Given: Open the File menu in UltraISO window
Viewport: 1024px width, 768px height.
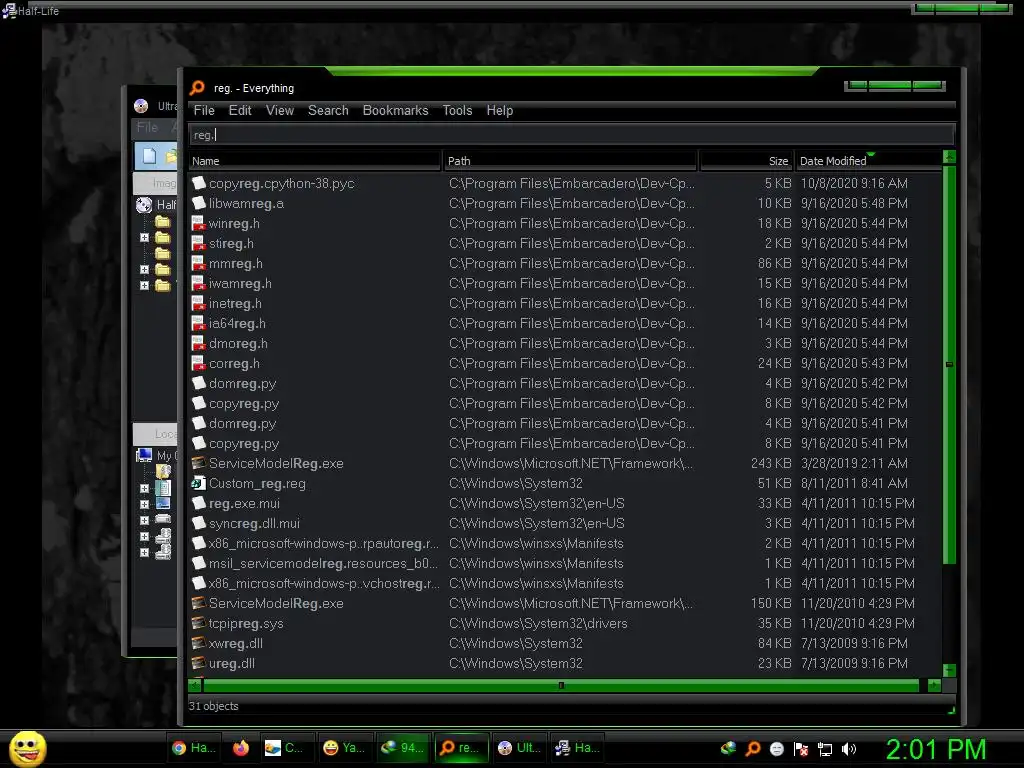Looking at the screenshot, I should pyautogui.click(x=147, y=127).
